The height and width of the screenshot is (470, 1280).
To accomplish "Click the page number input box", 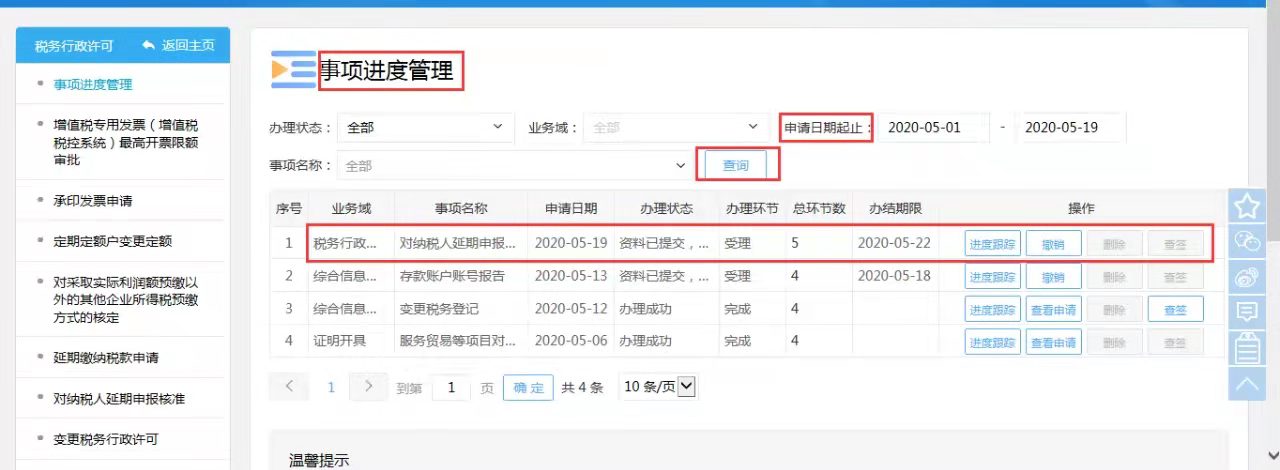I will click(451, 388).
